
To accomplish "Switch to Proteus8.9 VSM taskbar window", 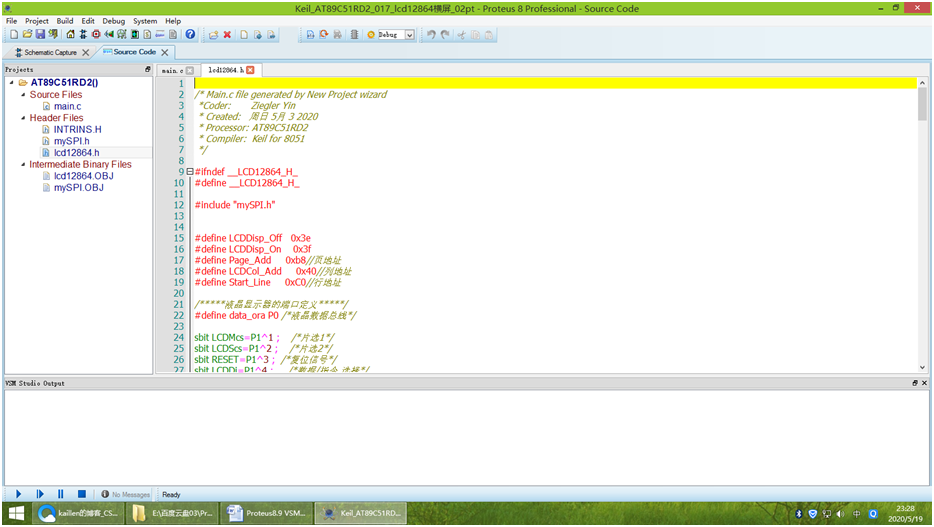I will [x=266, y=513].
